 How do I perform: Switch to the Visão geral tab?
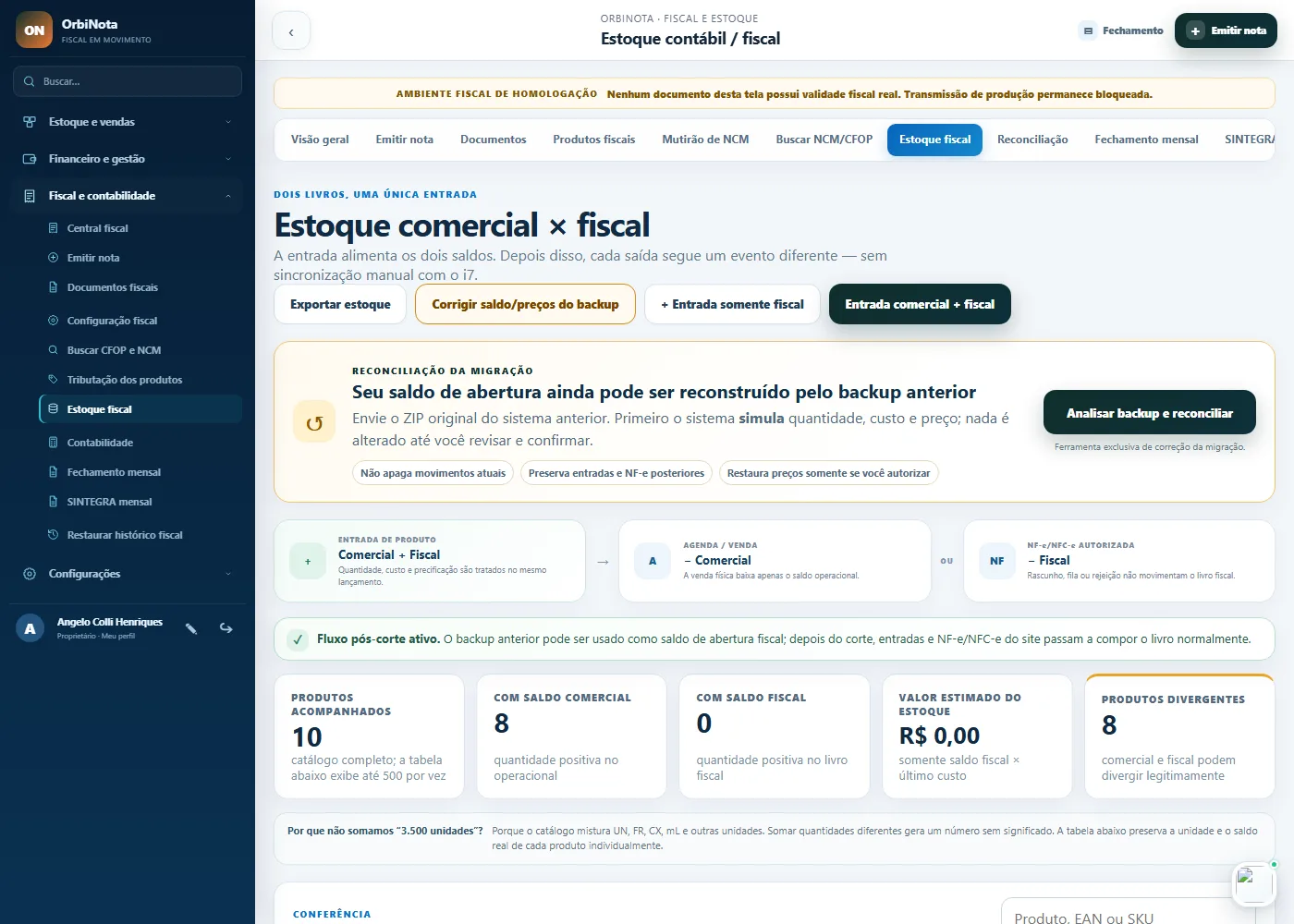pyautogui.click(x=320, y=140)
